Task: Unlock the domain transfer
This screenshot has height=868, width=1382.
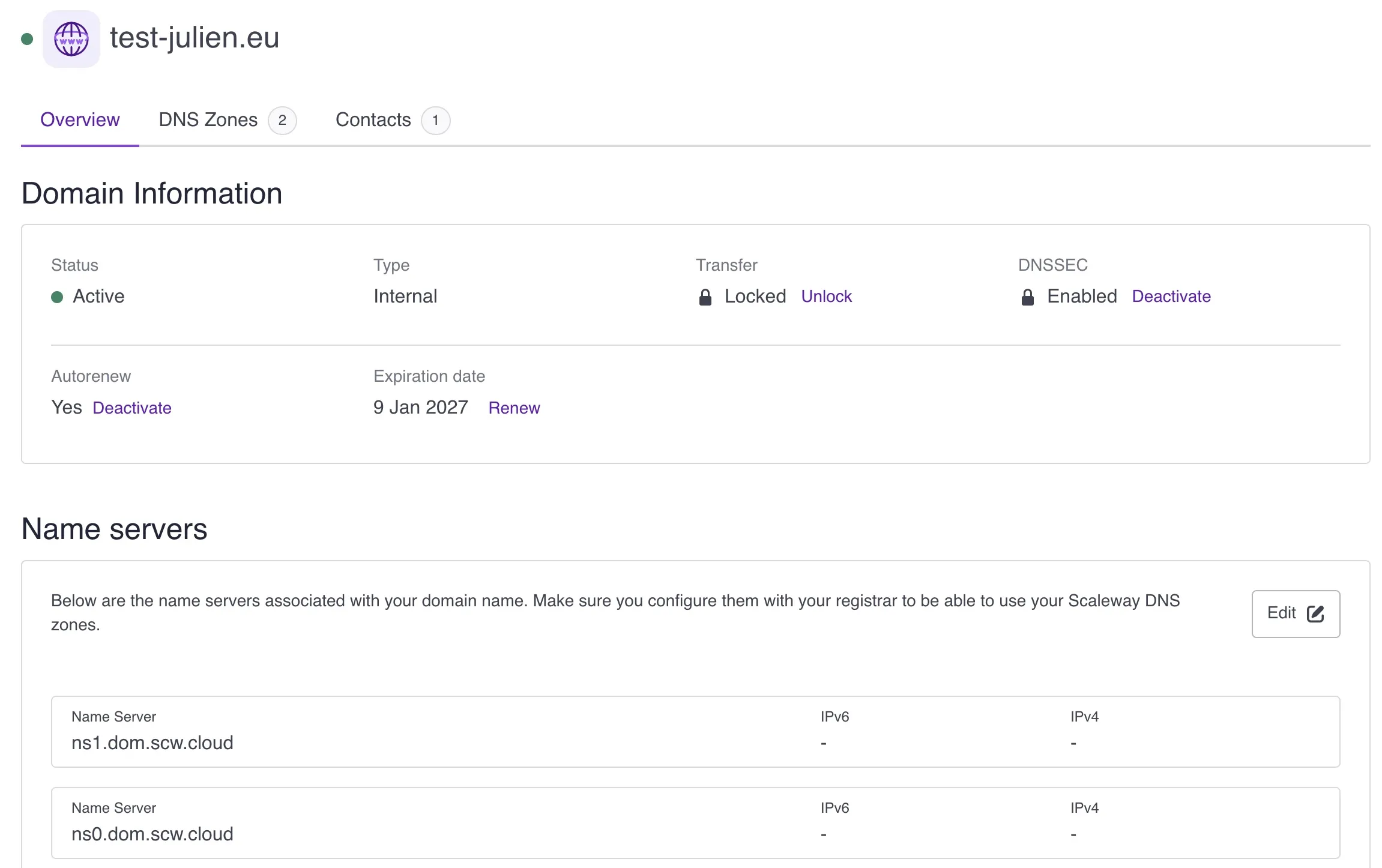Action: pos(827,296)
